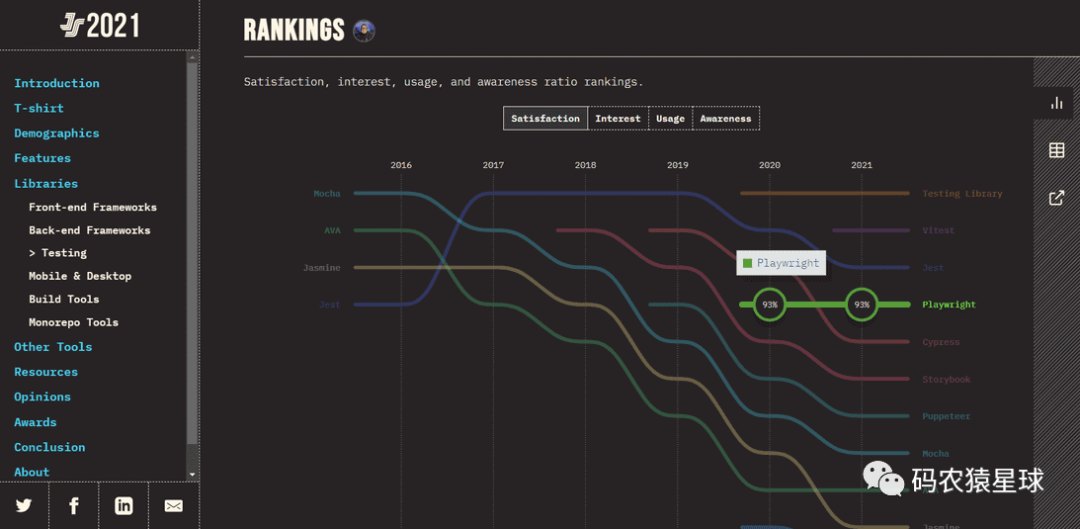Click the Playwright 2021 93% data point
Screen dimensions: 1080x529
[862, 304]
